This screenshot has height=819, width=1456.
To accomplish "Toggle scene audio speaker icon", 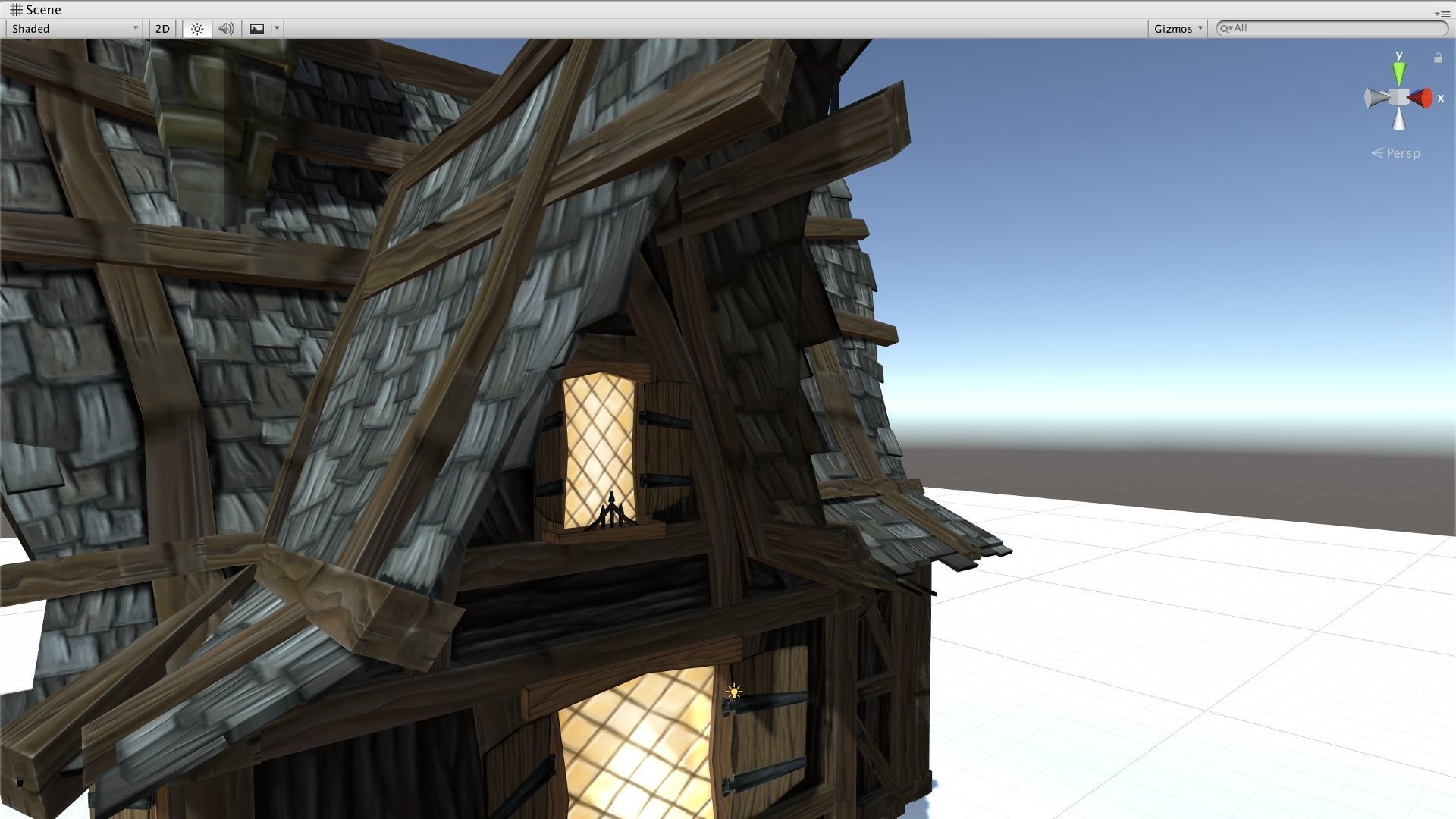I will click(226, 29).
